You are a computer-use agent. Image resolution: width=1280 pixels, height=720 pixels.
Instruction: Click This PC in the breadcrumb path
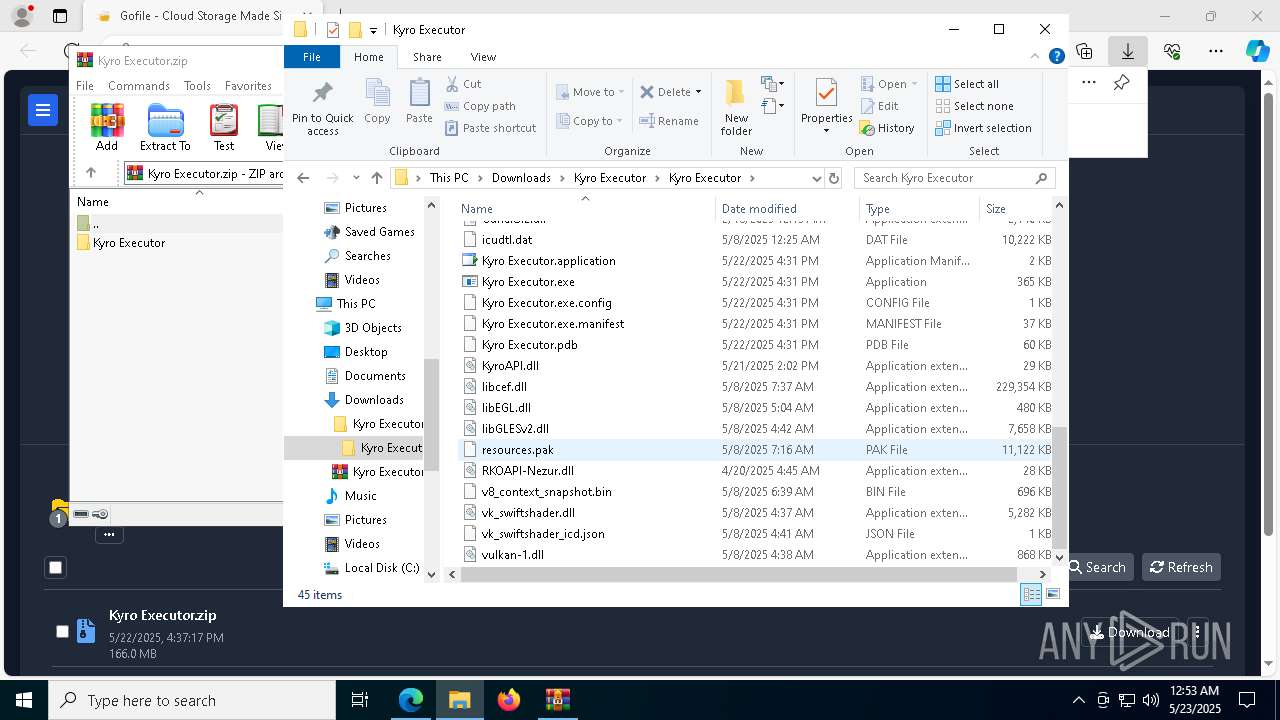tap(449, 178)
